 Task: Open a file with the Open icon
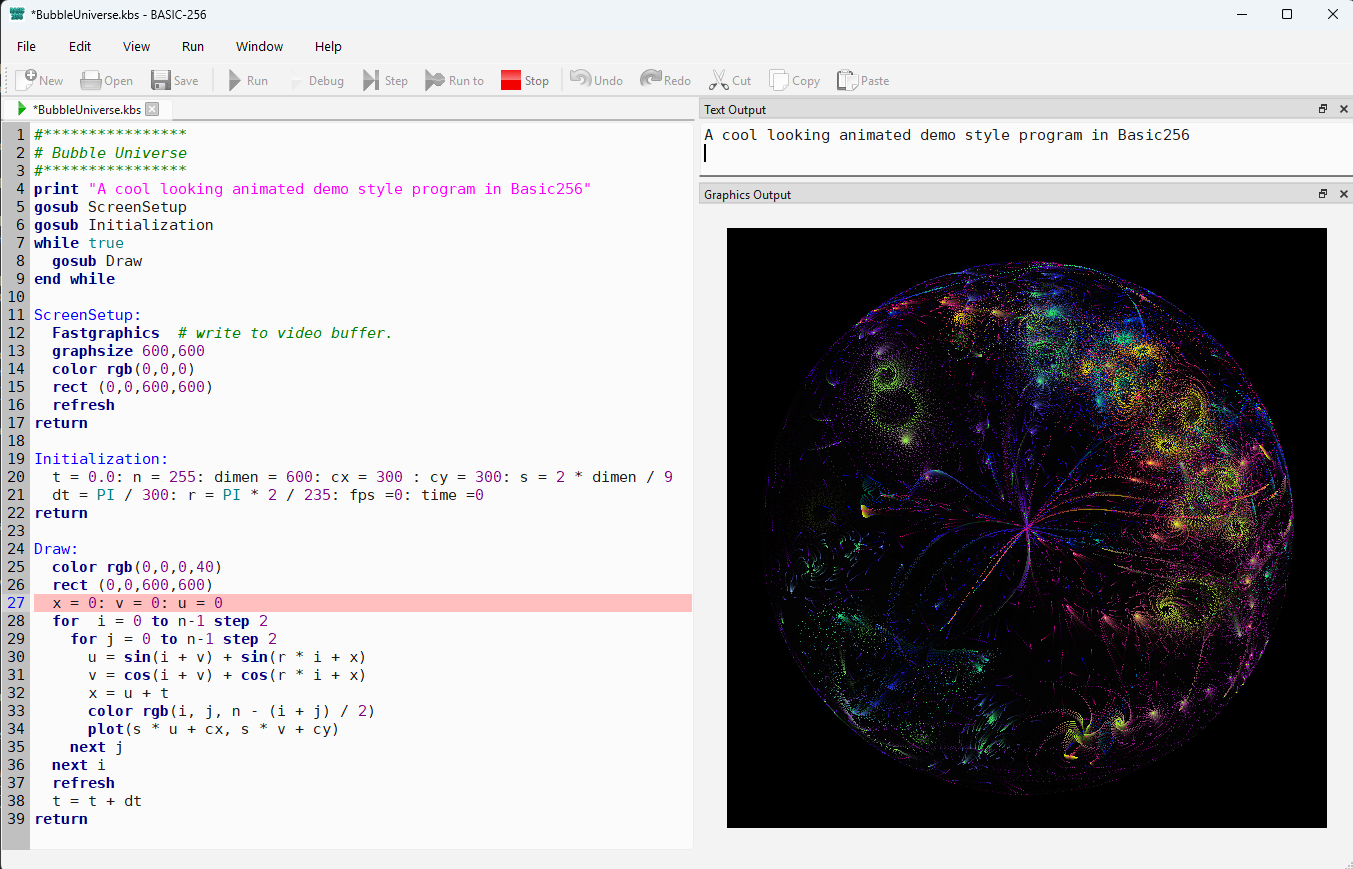pyautogui.click(x=106, y=80)
